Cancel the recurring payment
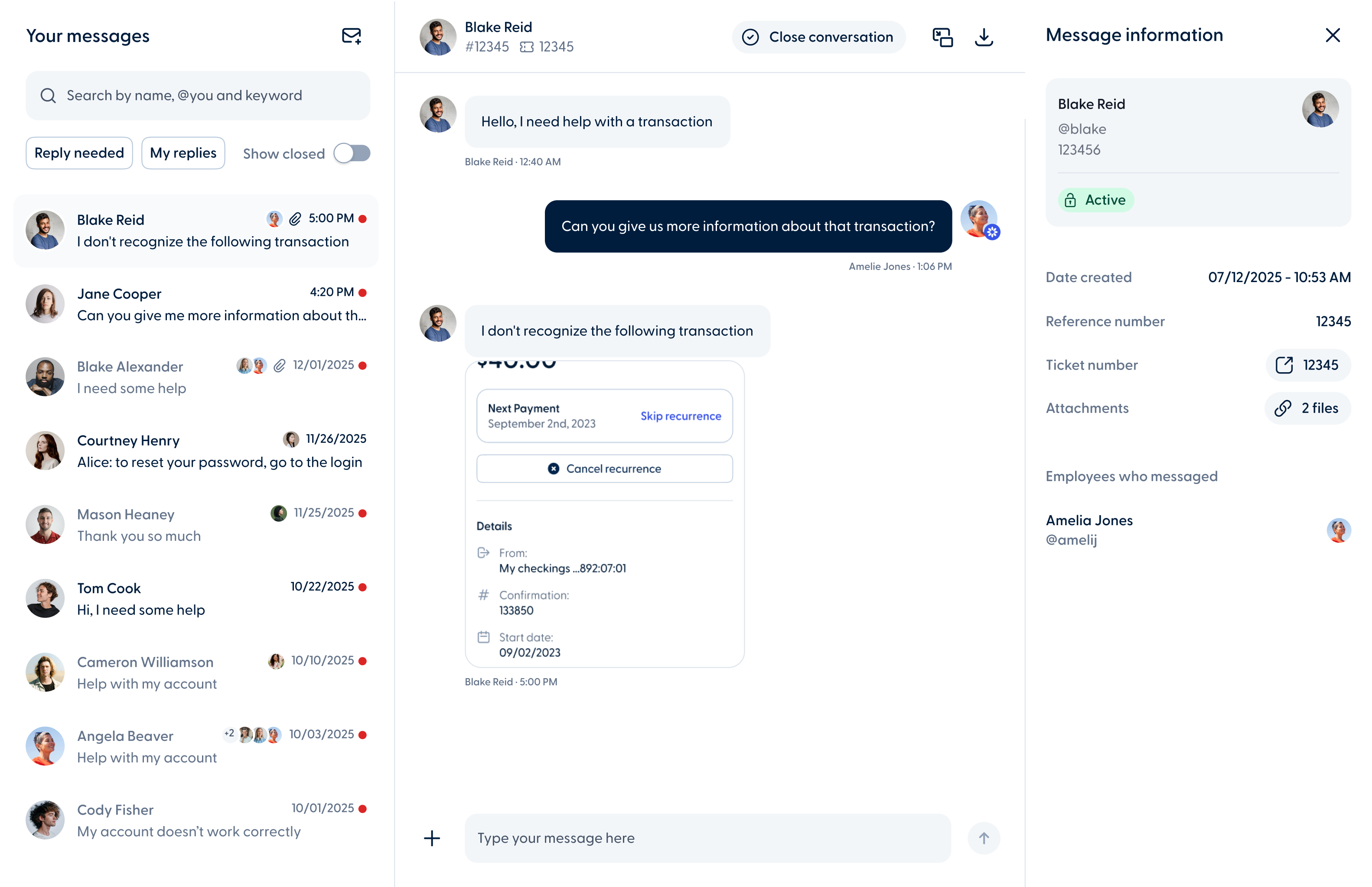The image size is (1372, 887). 604,468
